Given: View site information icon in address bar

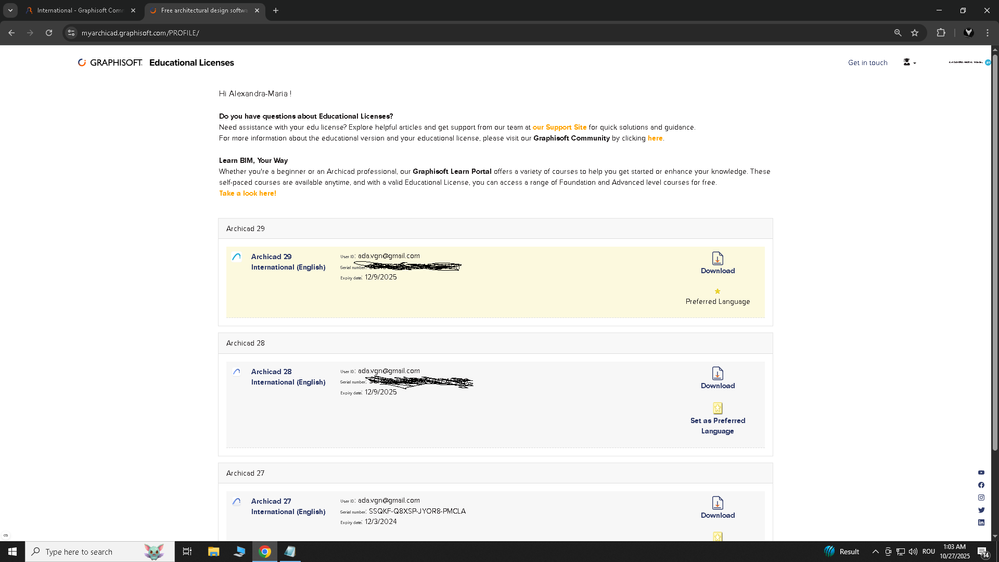Looking at the screenshot, I should [71, 32].
